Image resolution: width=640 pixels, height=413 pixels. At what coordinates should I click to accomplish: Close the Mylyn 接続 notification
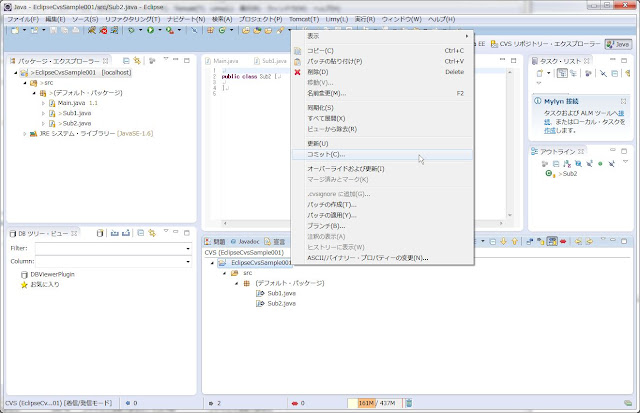click(x=623, y=101)
